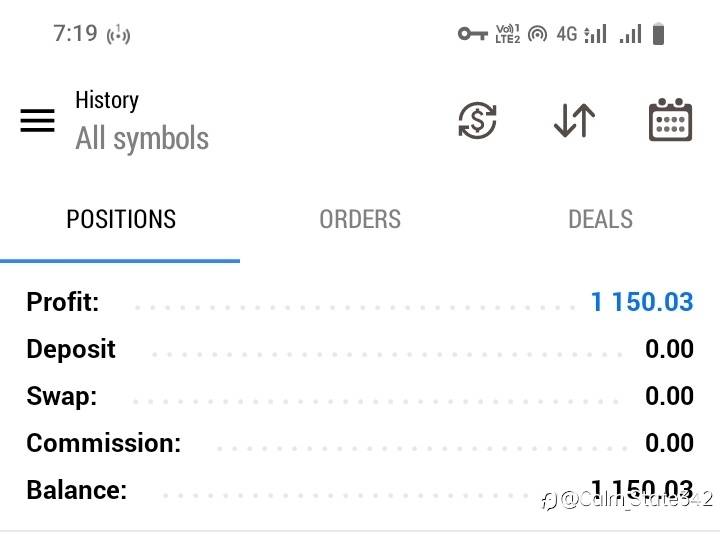Open the hamburger navigation menu
Screen dimensions: 720x535
[38, 121]
